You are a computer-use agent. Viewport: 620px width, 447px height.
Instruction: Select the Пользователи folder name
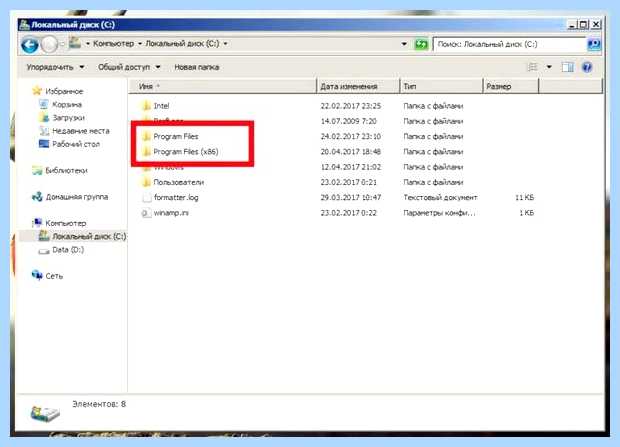(179, 182)
